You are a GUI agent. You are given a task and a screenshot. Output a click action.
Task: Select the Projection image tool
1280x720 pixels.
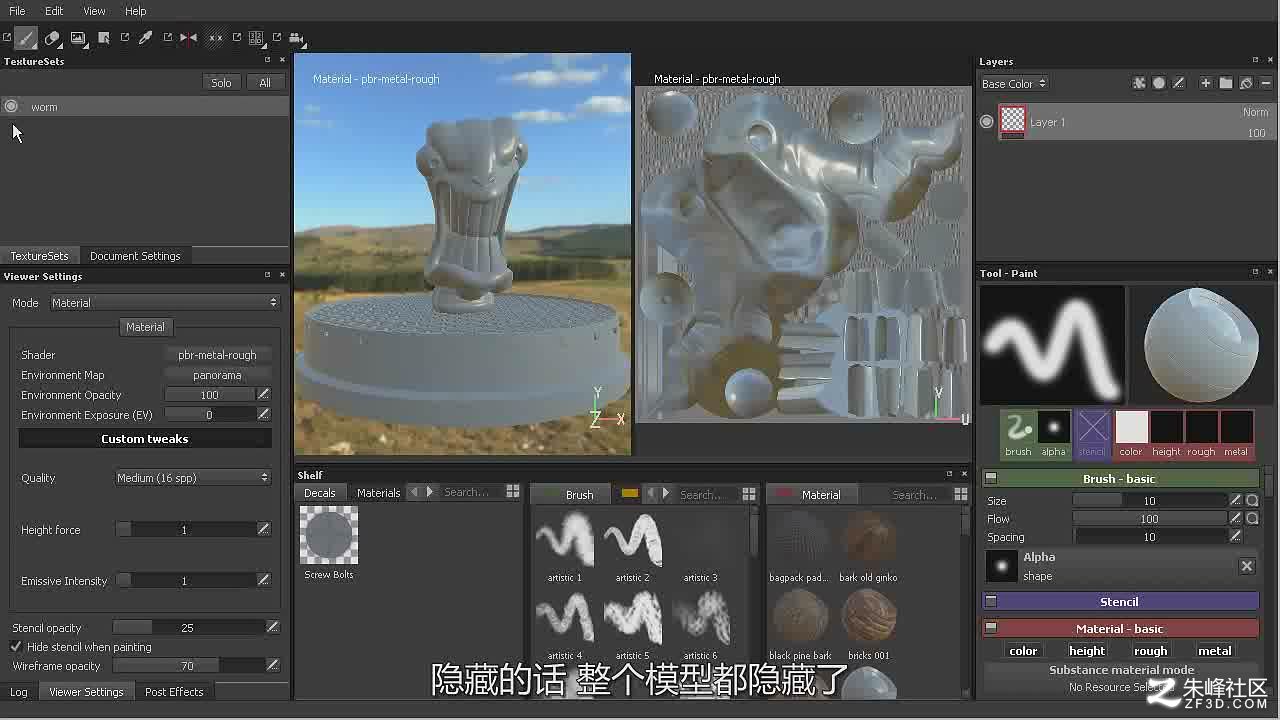78,38
